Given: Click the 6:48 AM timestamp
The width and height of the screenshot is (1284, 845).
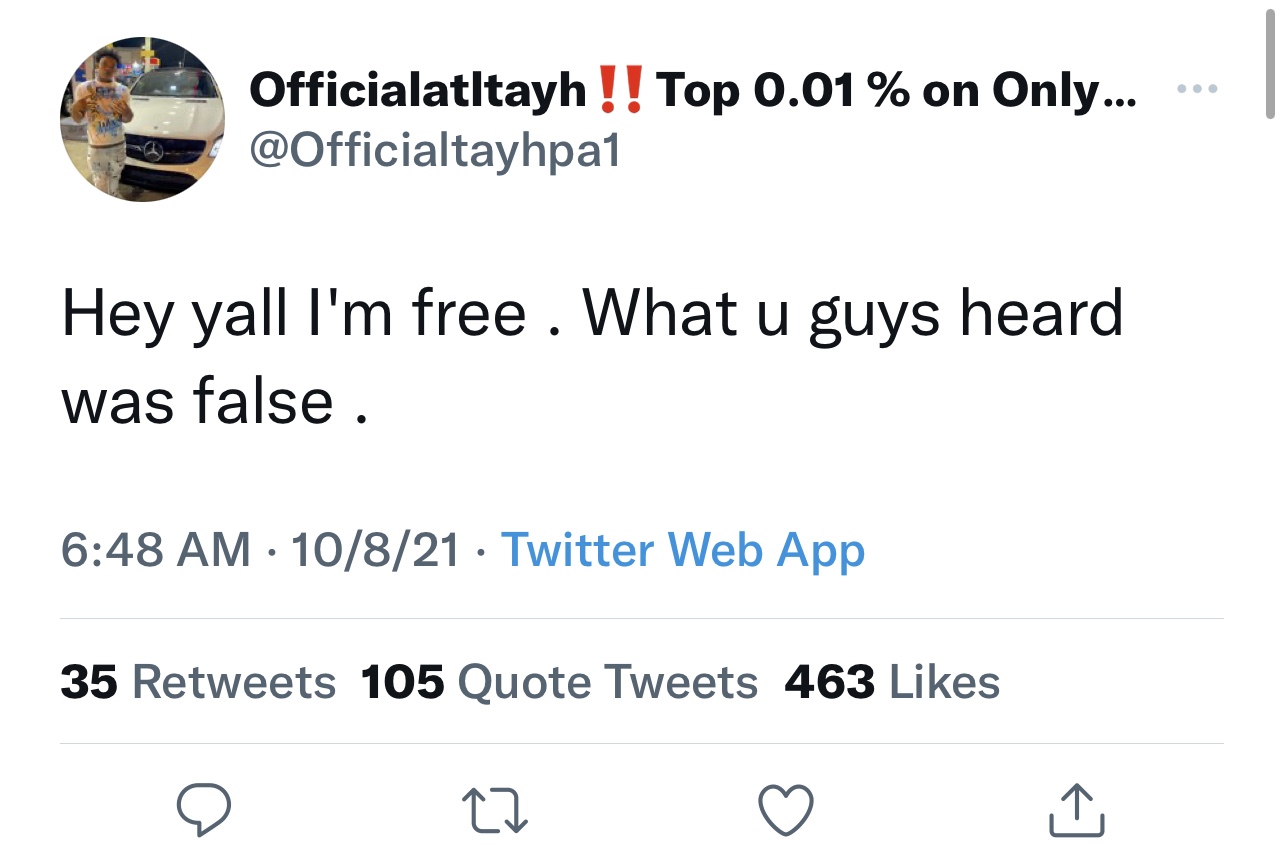Looking at the screenshot, I should pyautogui.click(x=156, y=550).
